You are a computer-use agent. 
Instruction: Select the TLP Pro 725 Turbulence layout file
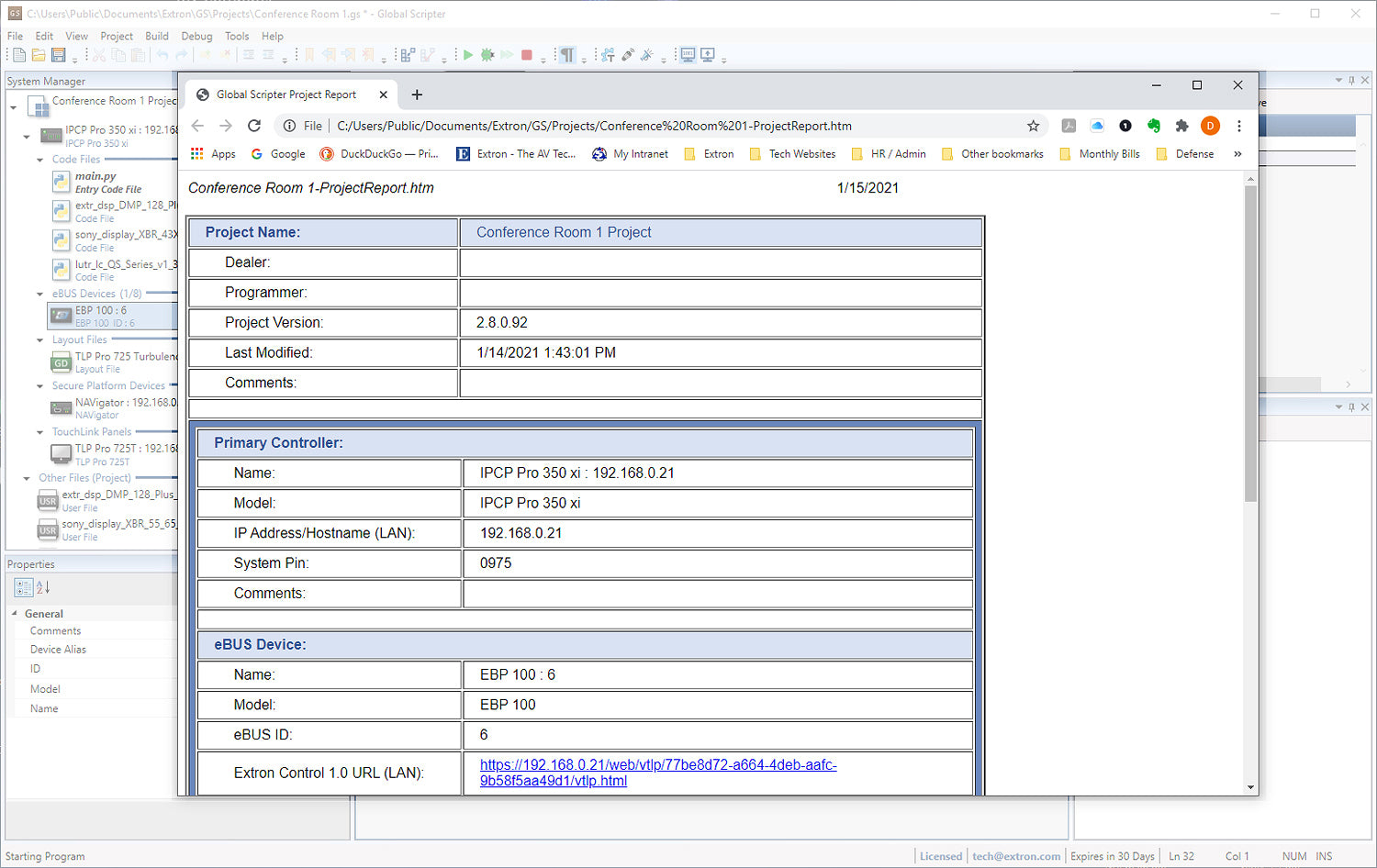[x=114, y=362]
